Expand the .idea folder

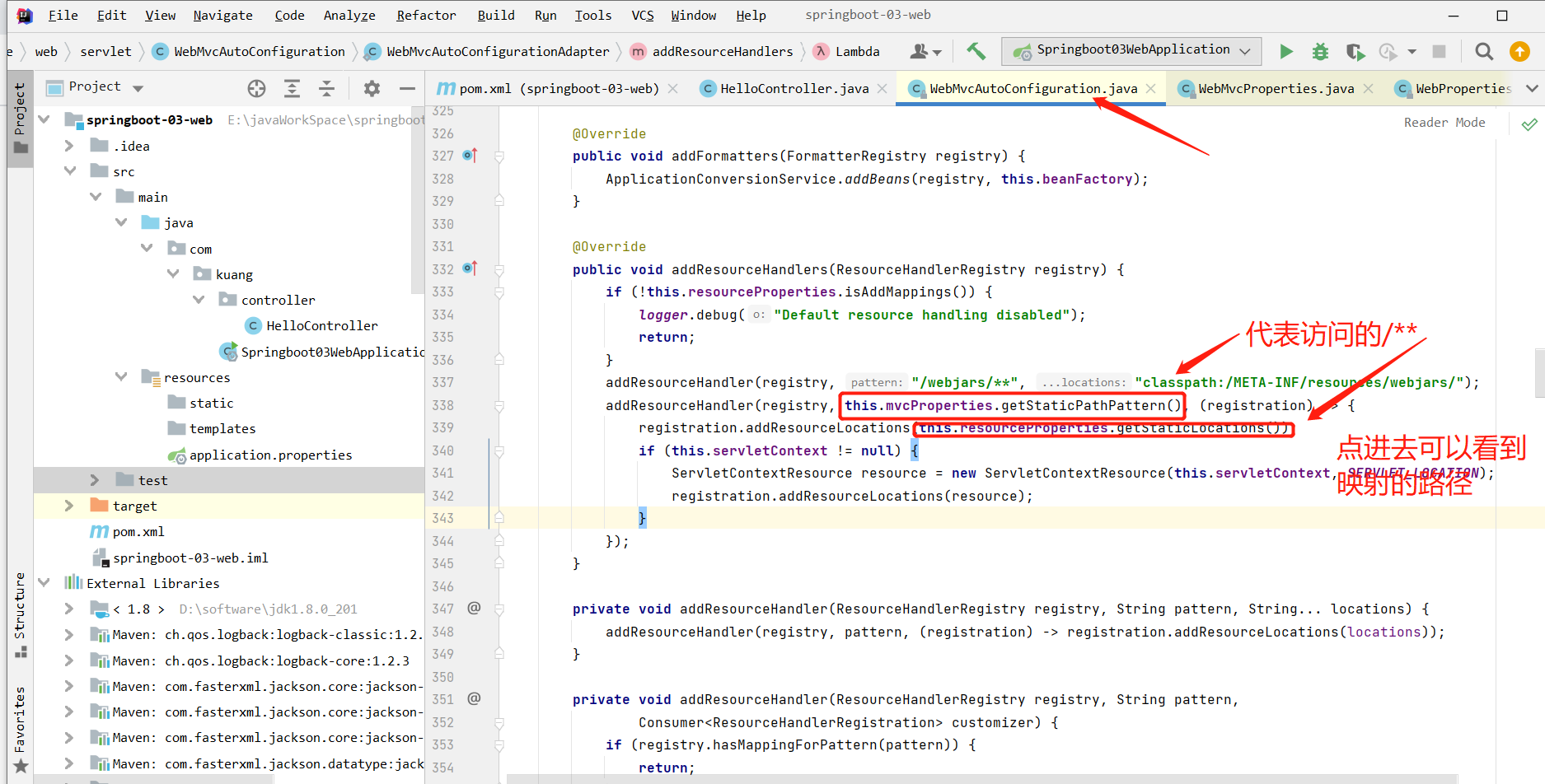pyautogui.click(x=70, y=146)
